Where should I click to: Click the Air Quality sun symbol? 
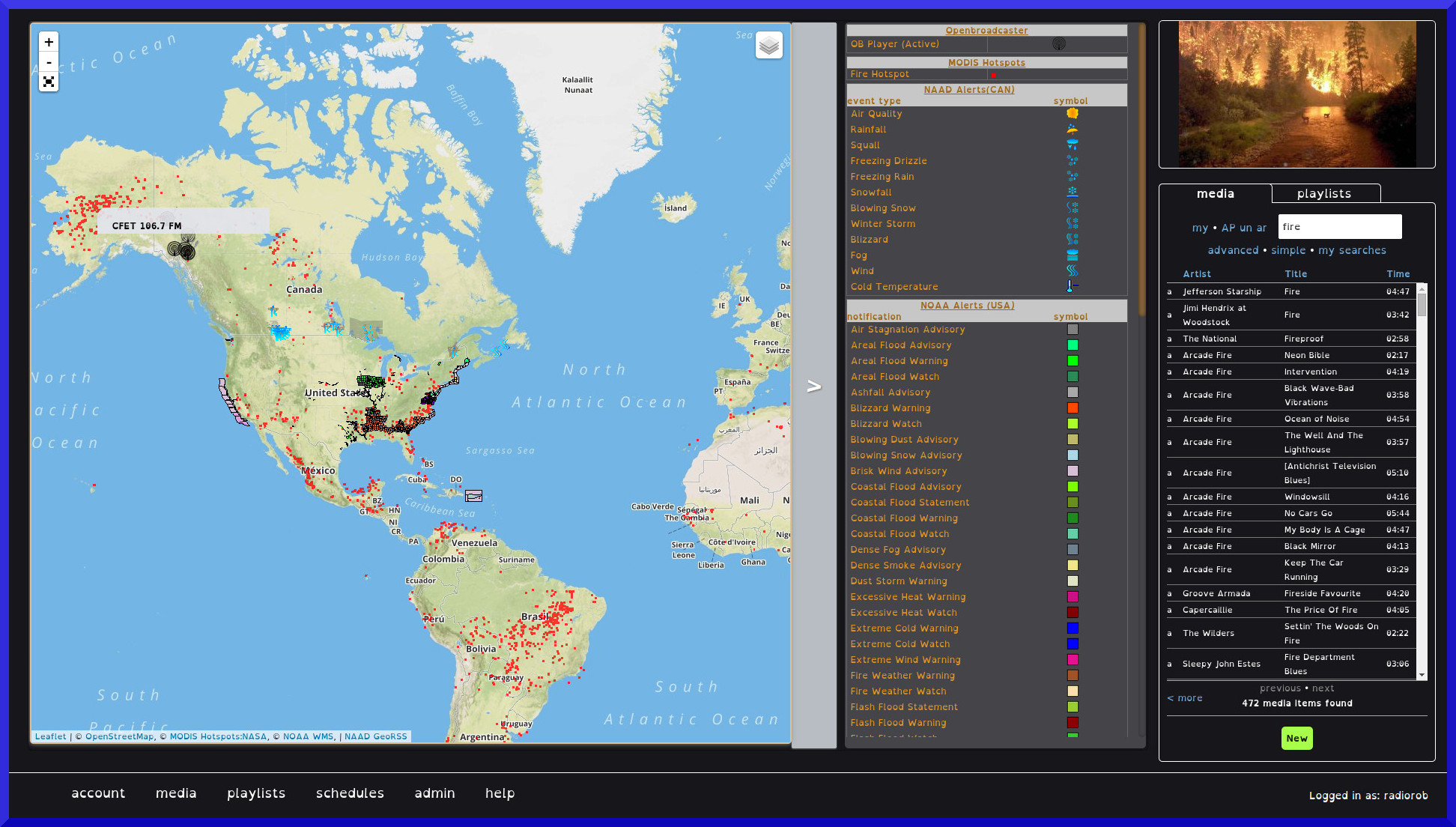(x=1073, y=113)
